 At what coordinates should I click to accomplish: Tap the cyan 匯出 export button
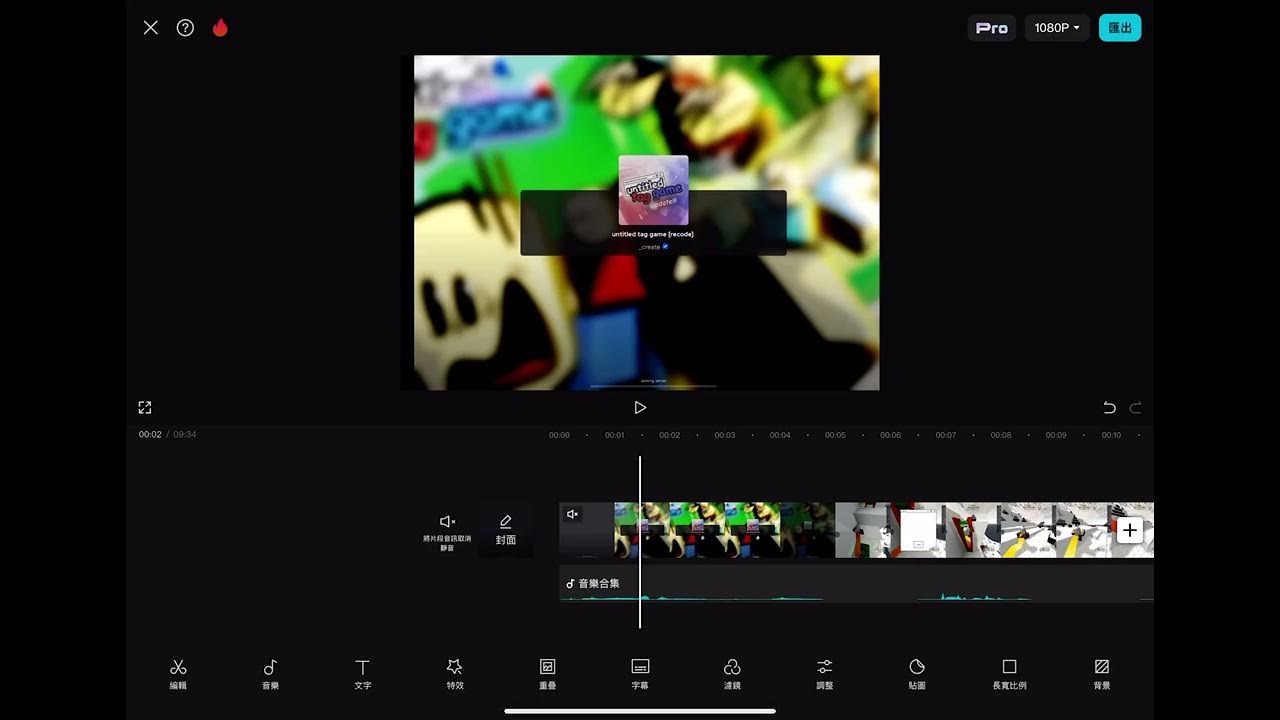click(x=1120, y=28)
